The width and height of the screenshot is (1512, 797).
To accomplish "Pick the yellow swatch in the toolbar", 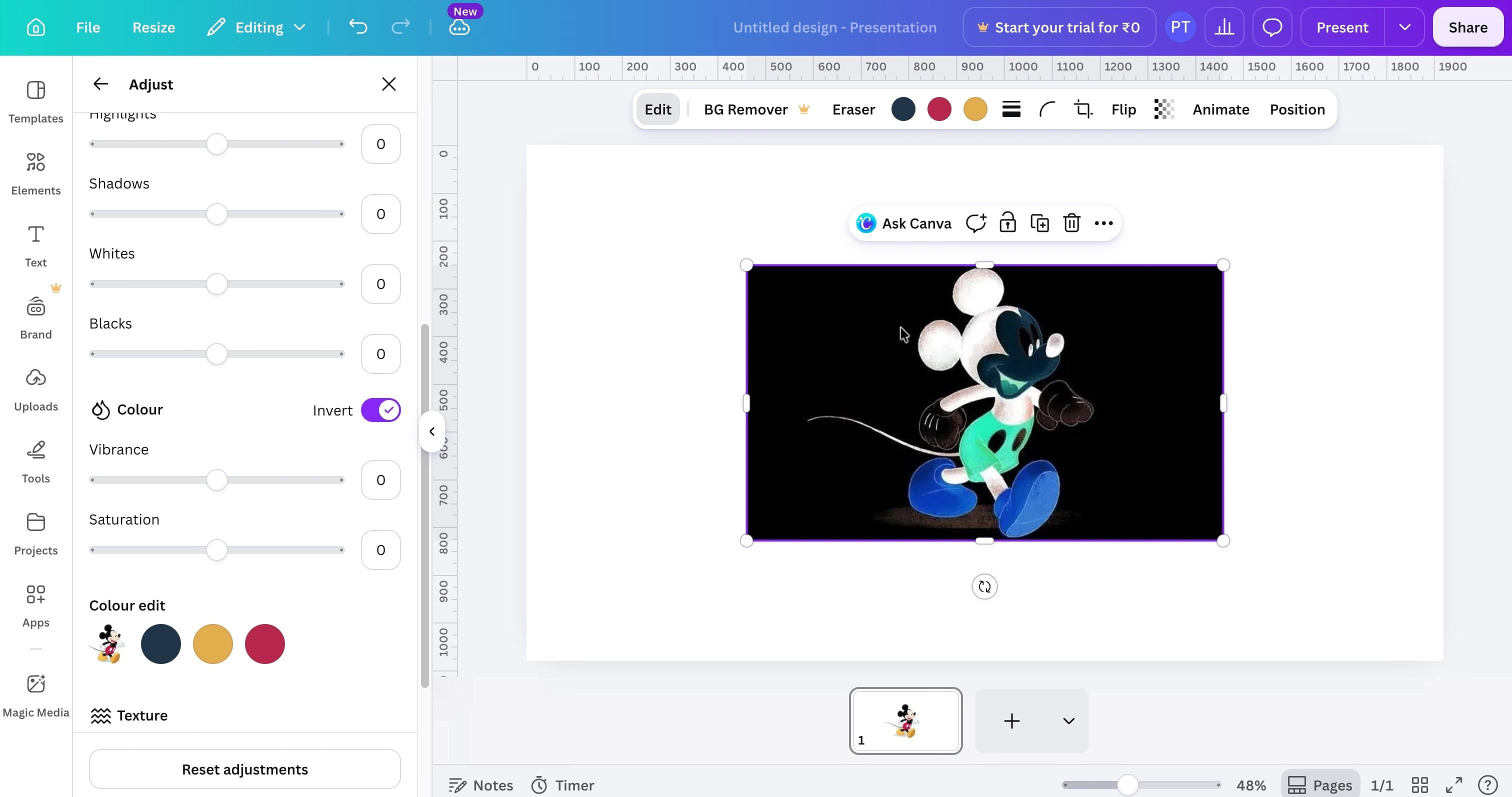I will pyautogui.click(x=975, y=109).
